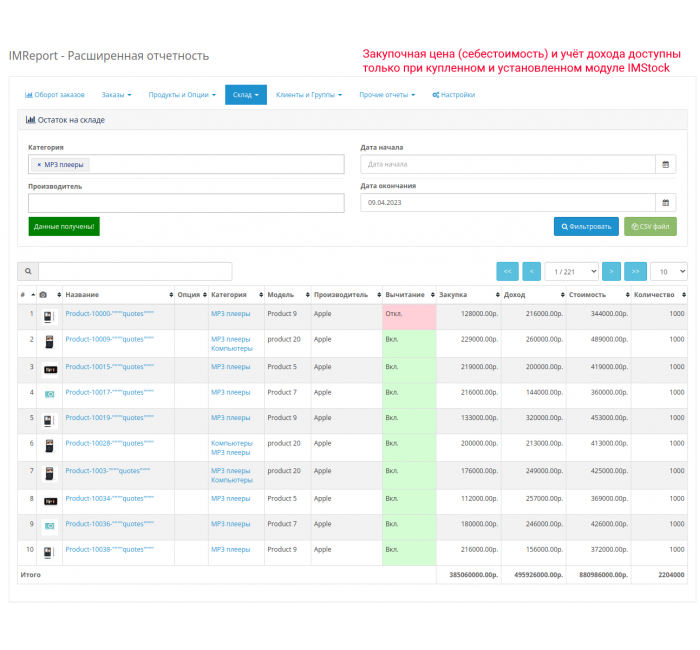Click the Дата окончания field 09.04.2023
The height and width of the screenshot is (650, 700).
(x=508, y=203)
